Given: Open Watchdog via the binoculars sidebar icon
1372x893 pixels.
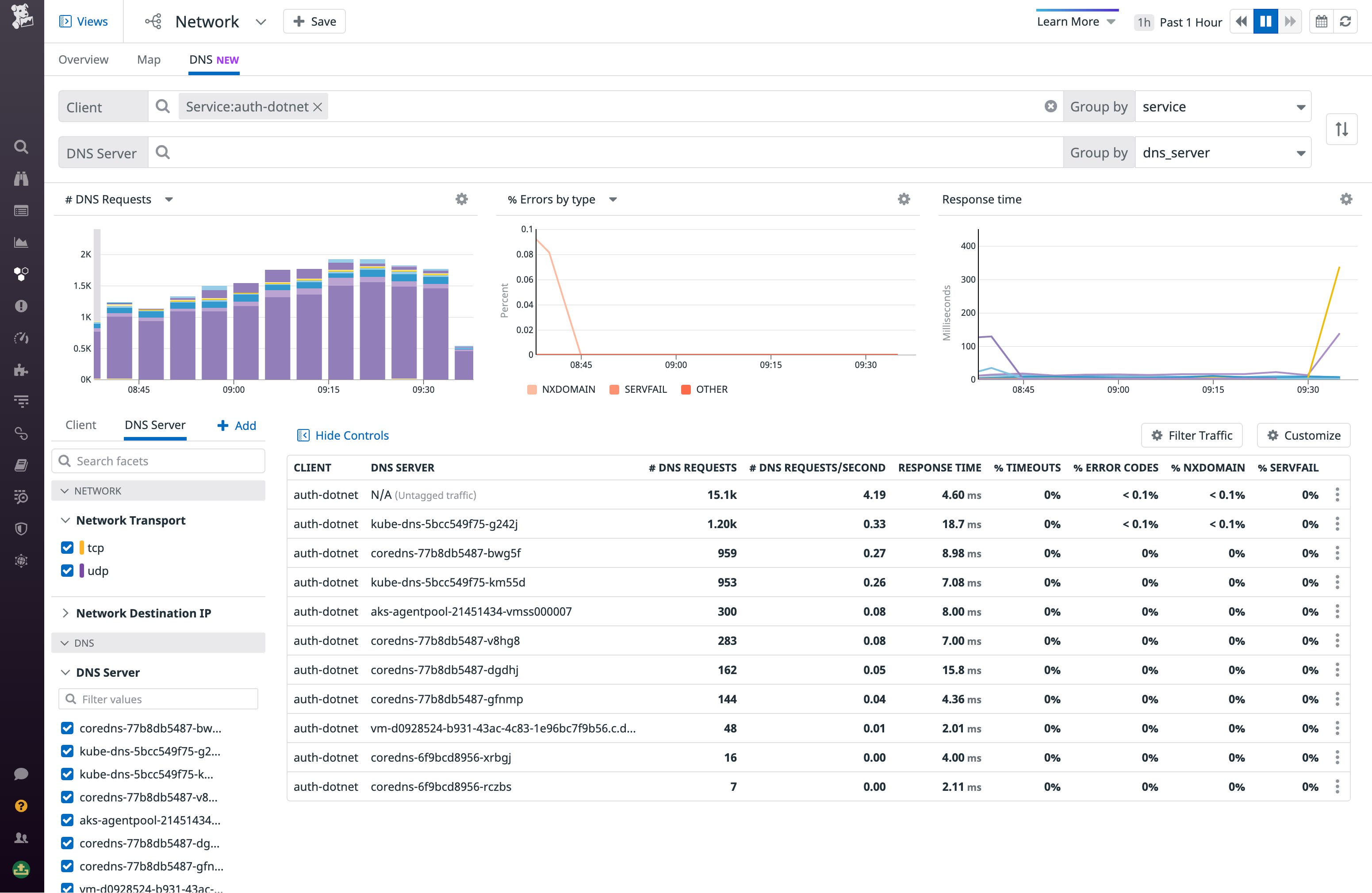Looking at the screenshot, I should [x=21, y=179].
